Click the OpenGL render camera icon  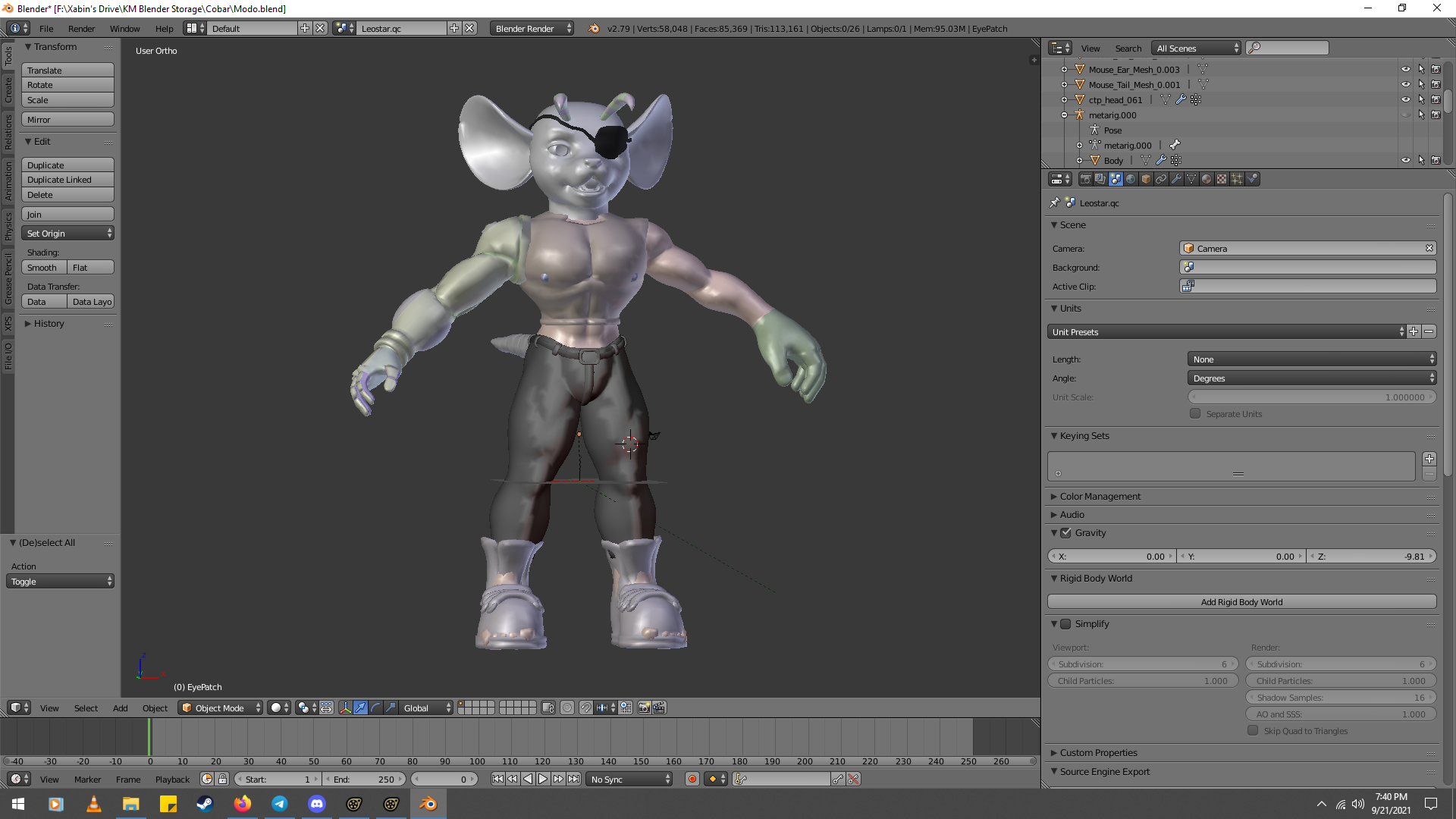tap(644, 708)
